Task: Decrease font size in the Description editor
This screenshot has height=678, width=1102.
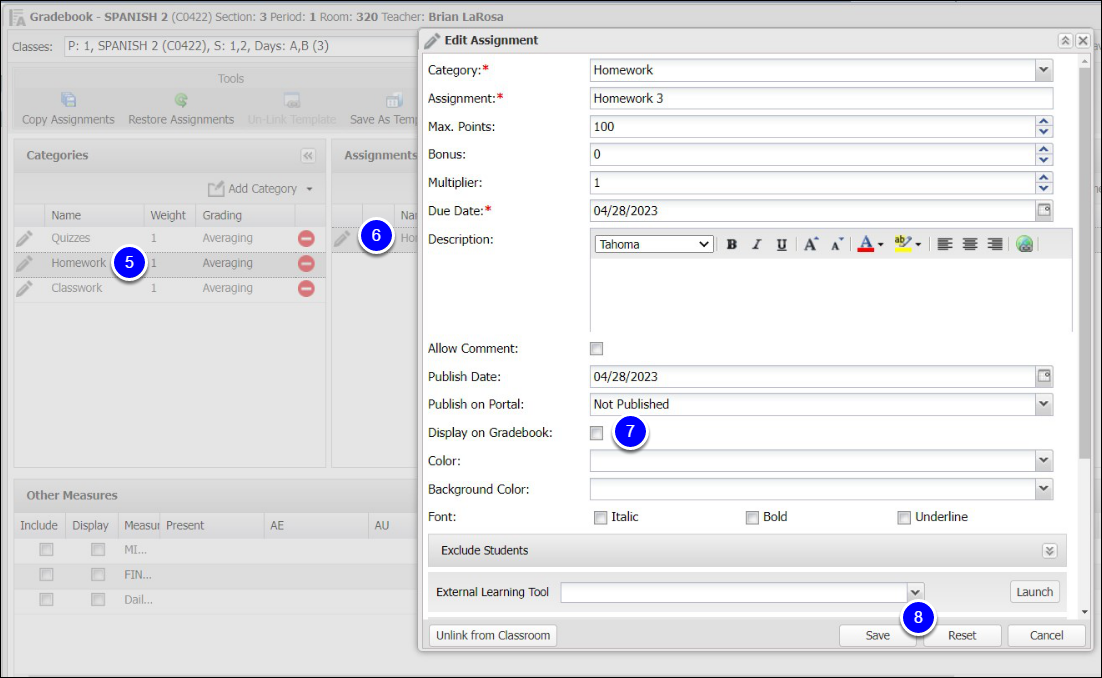Action: [x=836, y=244]
